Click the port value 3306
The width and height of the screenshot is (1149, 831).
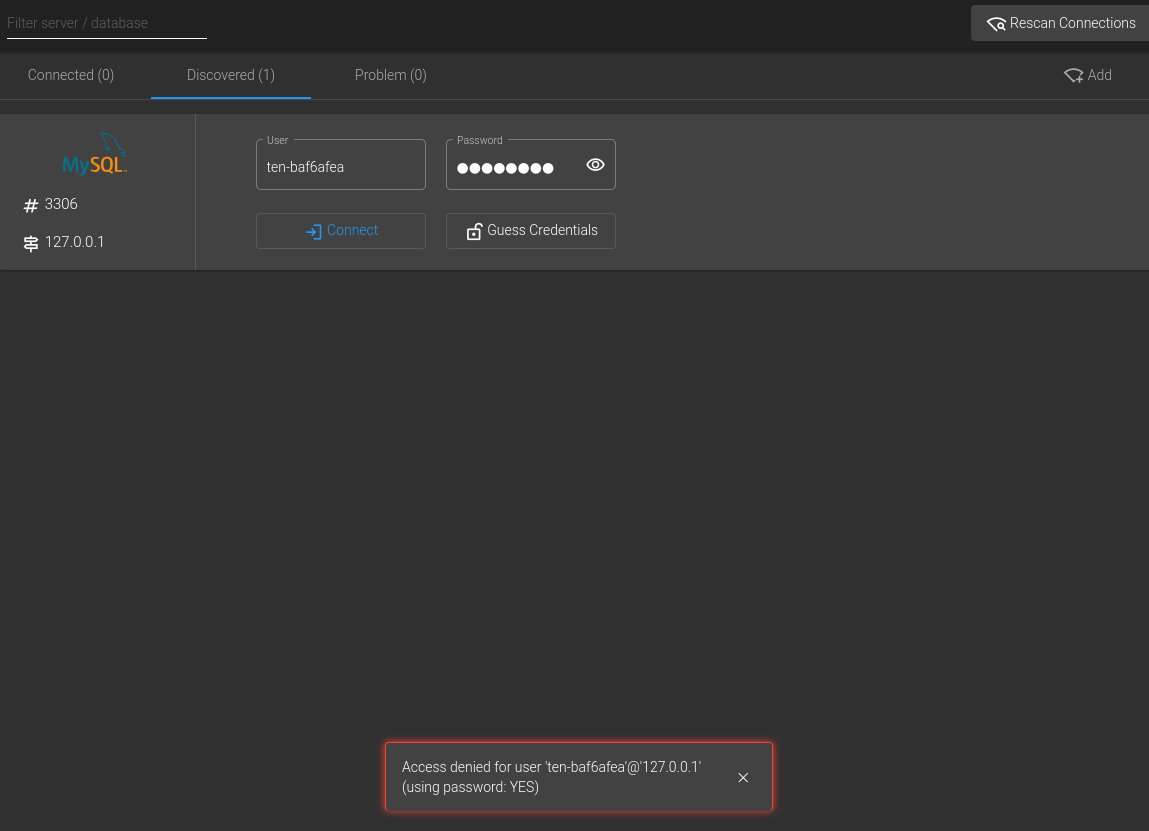[61, 204]
